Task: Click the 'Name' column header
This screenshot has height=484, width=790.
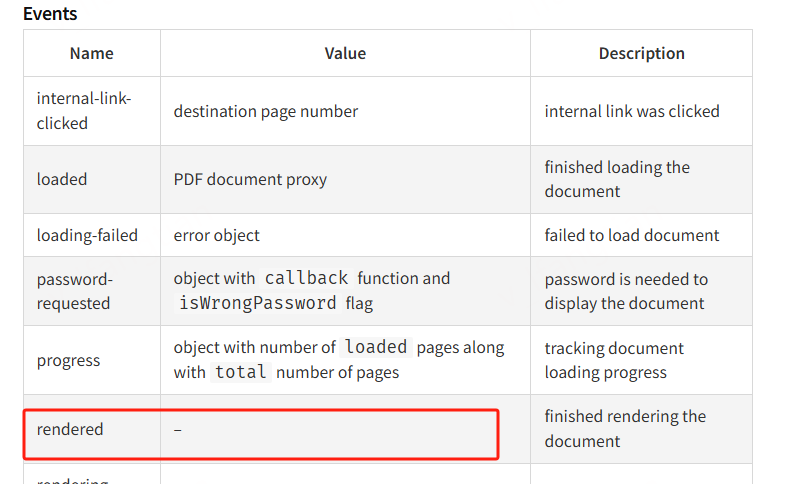Action: (x=92, y=53)
